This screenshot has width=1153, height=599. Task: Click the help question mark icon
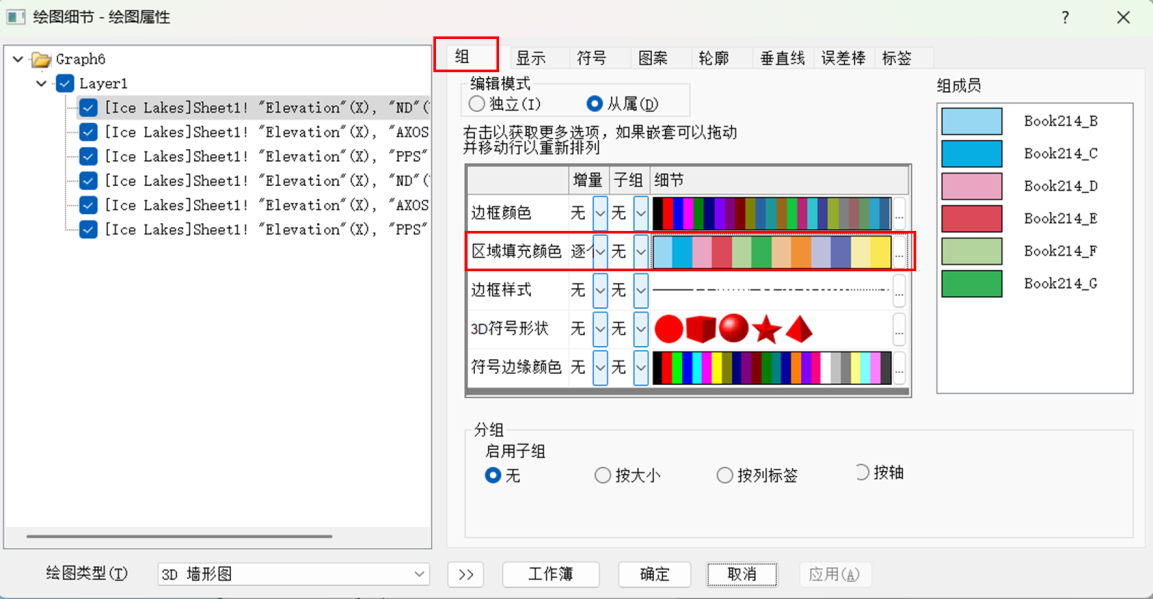1066,17
